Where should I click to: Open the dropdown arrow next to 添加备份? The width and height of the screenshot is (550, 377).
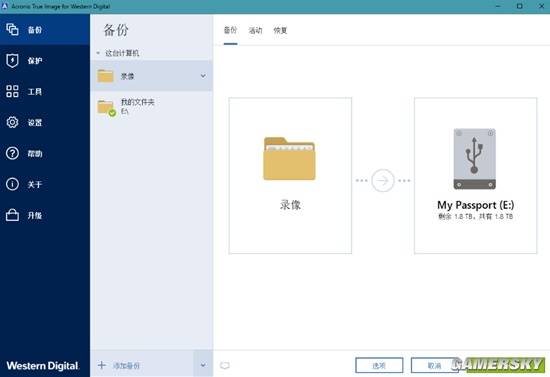pos(203,365)
